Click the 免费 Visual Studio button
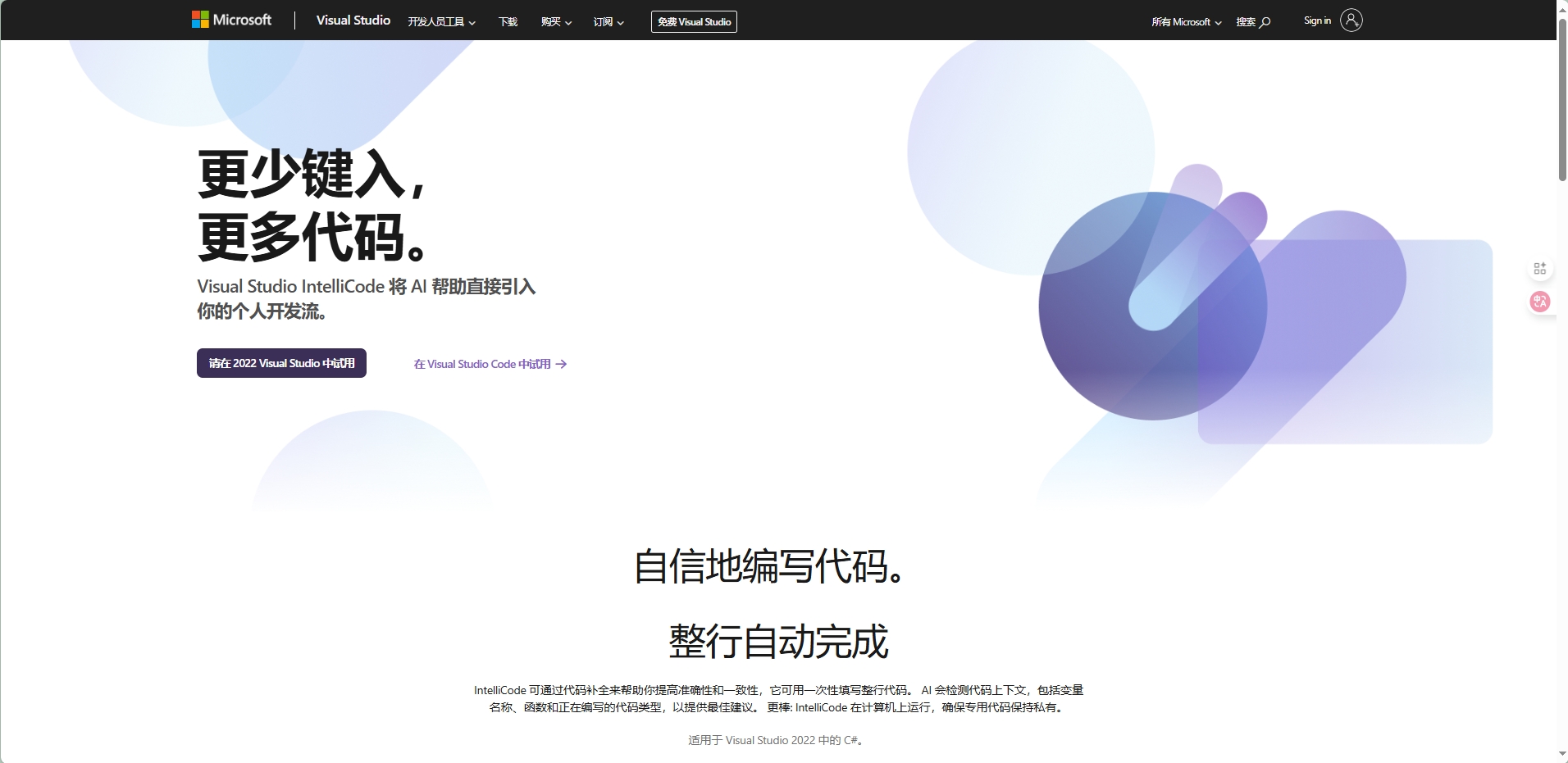 (694, 22)
